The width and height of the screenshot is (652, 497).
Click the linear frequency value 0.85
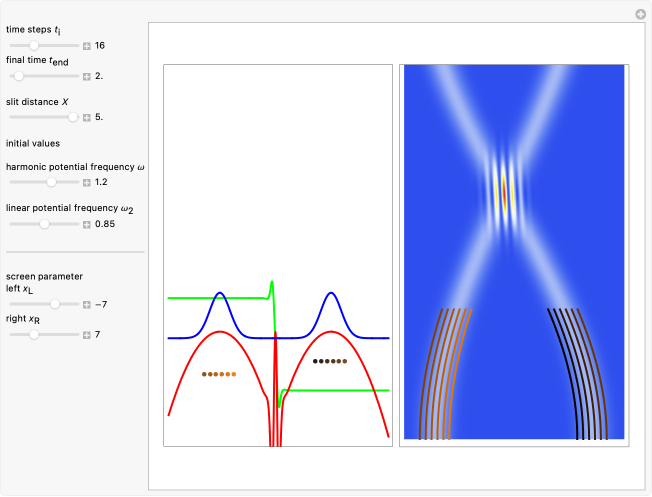click(105, 224)
